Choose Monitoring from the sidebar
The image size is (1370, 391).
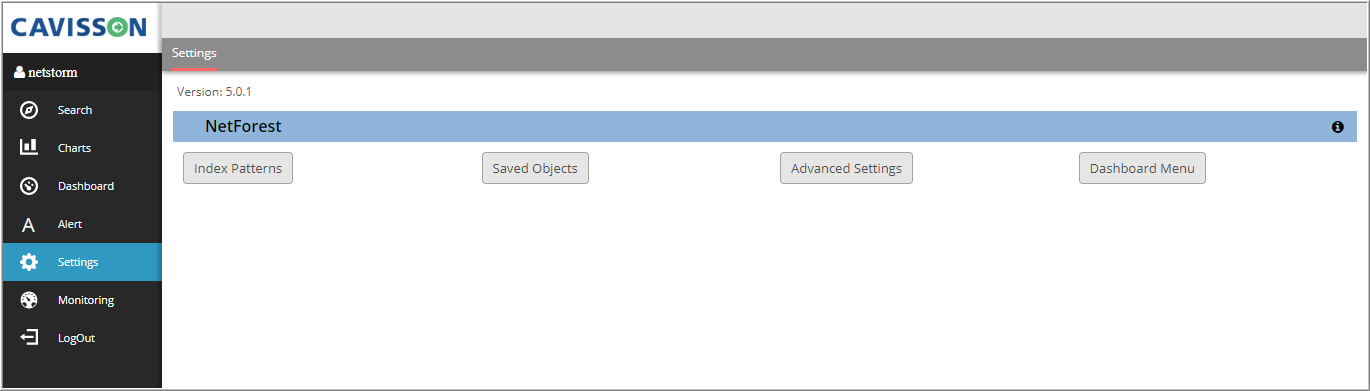(86, 300)
